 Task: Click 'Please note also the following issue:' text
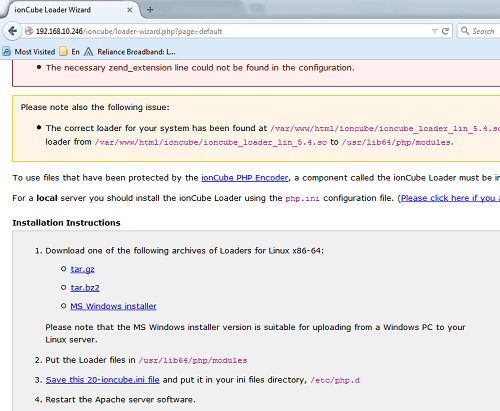[95, 107]
